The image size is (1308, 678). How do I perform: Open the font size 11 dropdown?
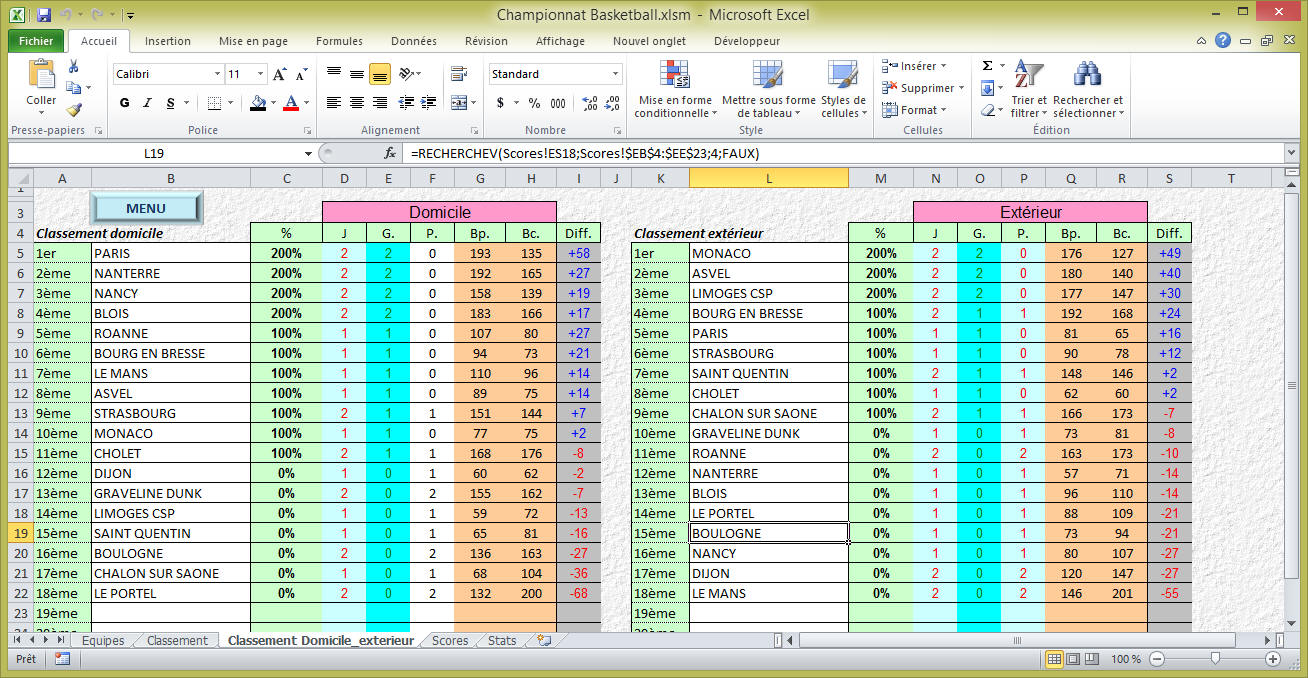click(261, 75)
